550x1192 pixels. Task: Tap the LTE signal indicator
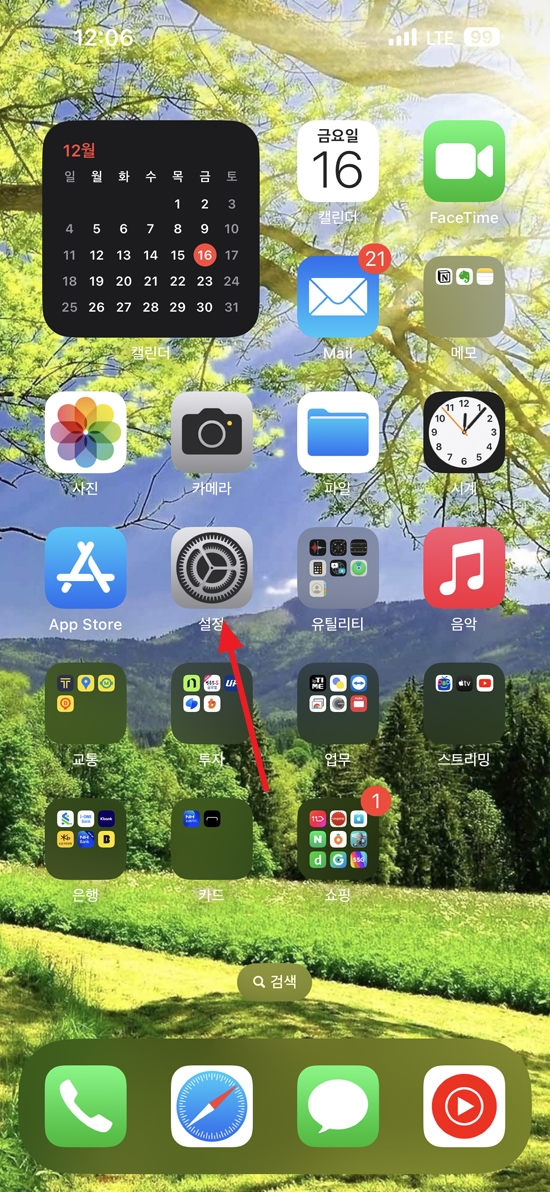440,36
